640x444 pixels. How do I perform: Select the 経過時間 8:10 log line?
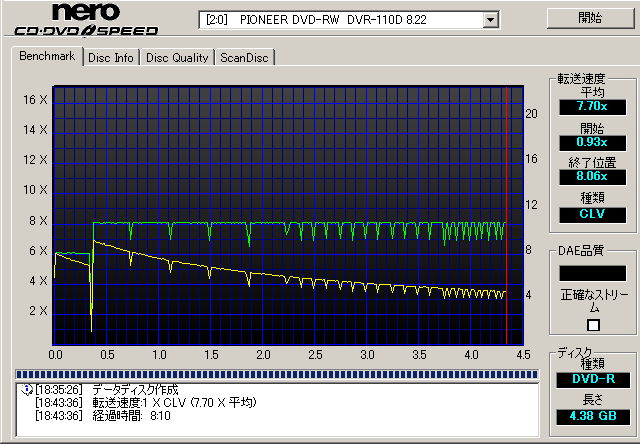103,416
